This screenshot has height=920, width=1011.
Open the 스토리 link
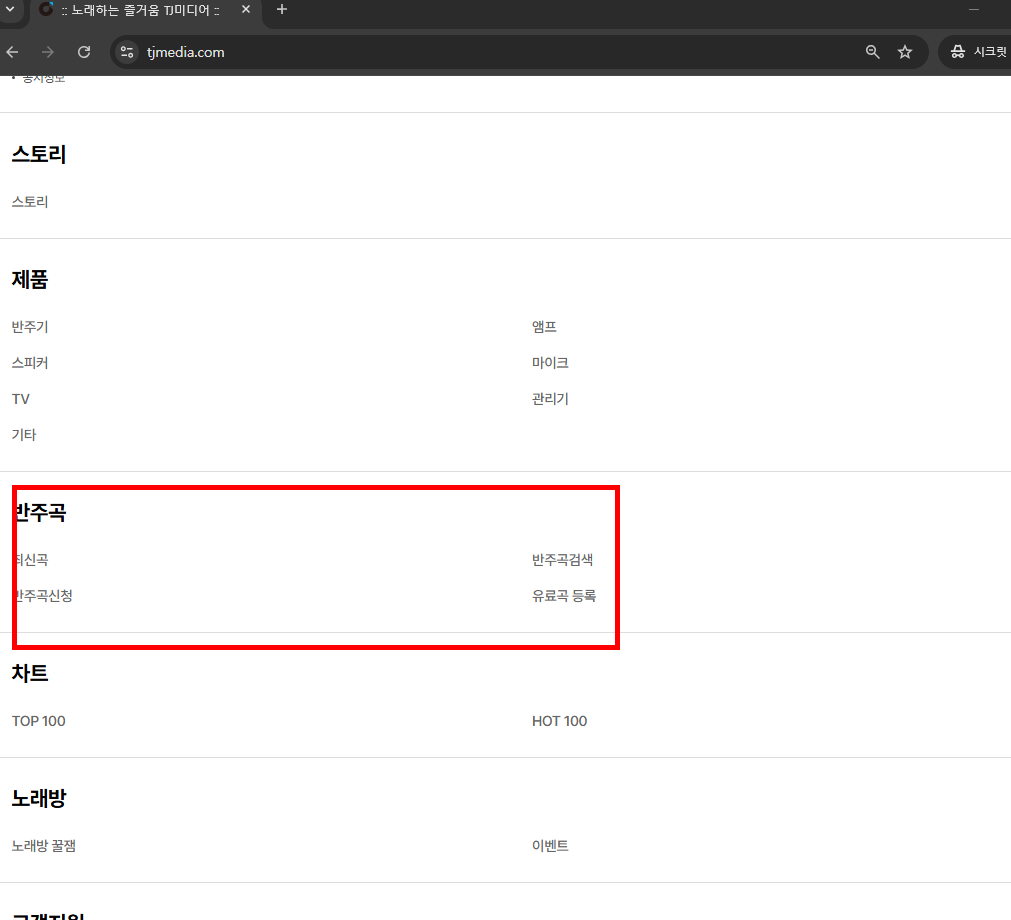[29, 201]
